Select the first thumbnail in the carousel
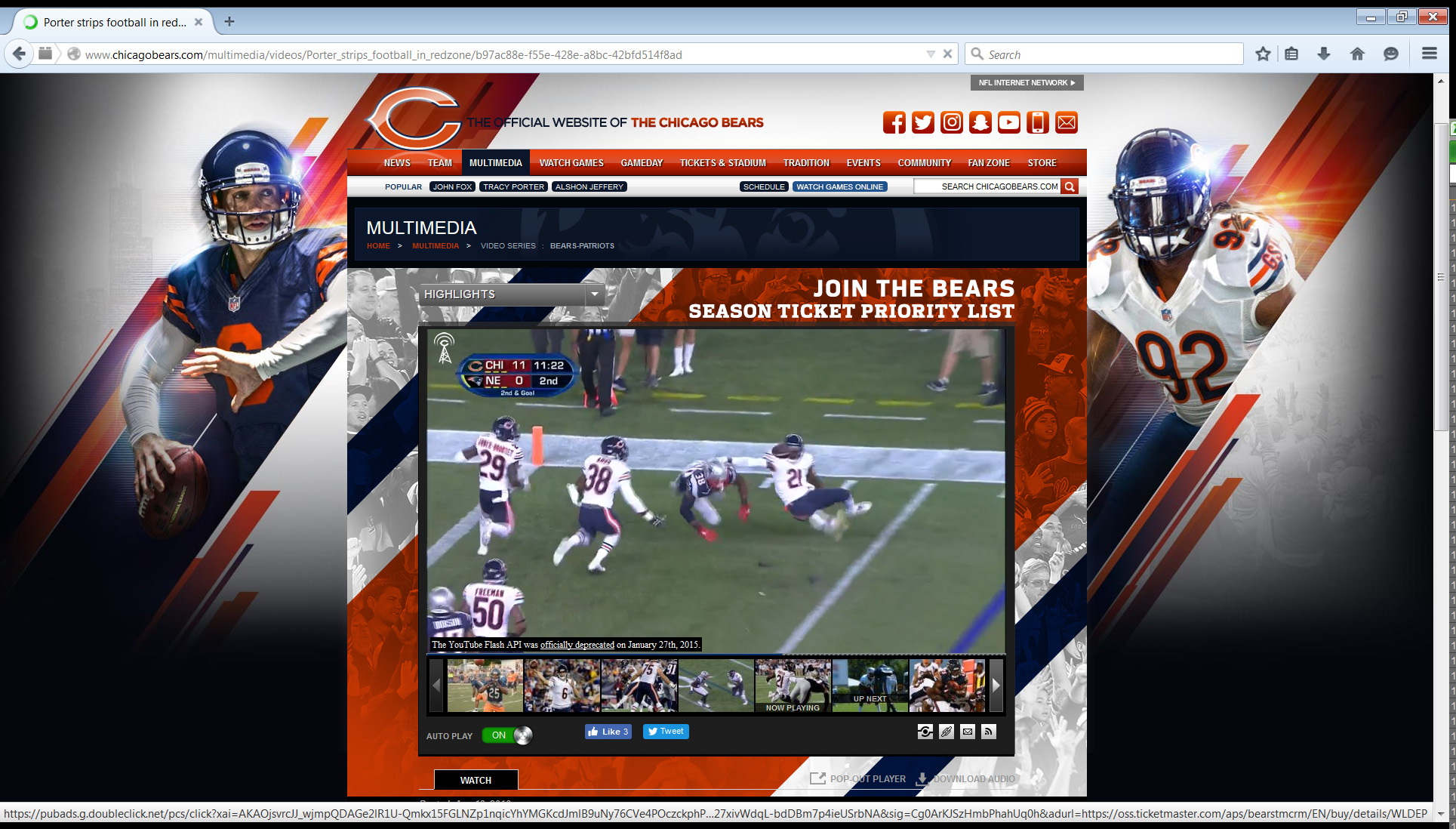1456x829 pixels. [x=485, y=686]
